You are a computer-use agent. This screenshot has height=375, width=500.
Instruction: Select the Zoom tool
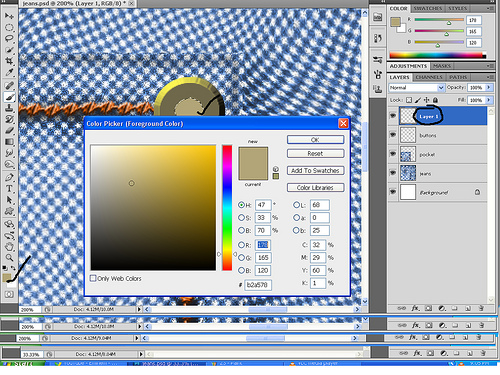pyautogui.click(x=9, y=258)
